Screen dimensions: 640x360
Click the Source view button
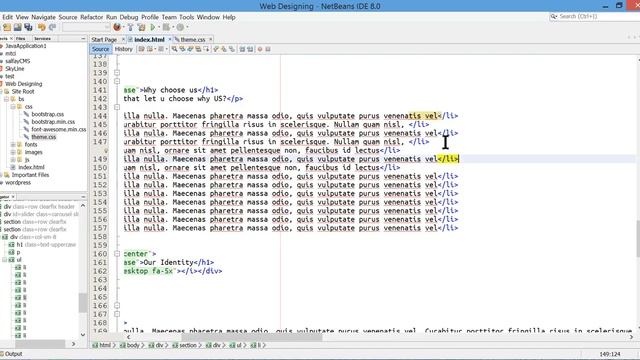point(100,49)
